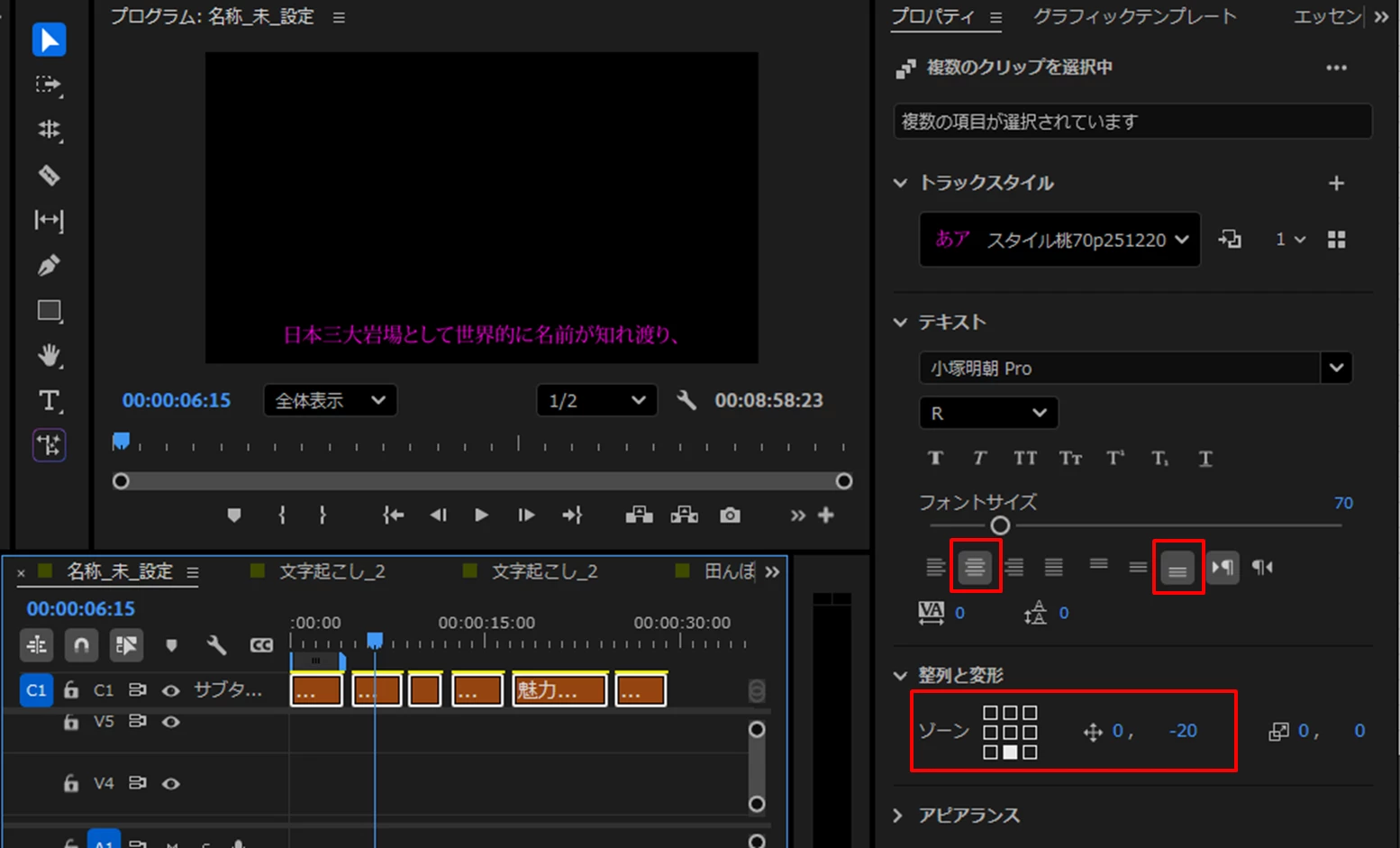Select the Razor tool
The height and width of the screenshot is (848, 1400).
pyautogui.click(x=49, y=175)
